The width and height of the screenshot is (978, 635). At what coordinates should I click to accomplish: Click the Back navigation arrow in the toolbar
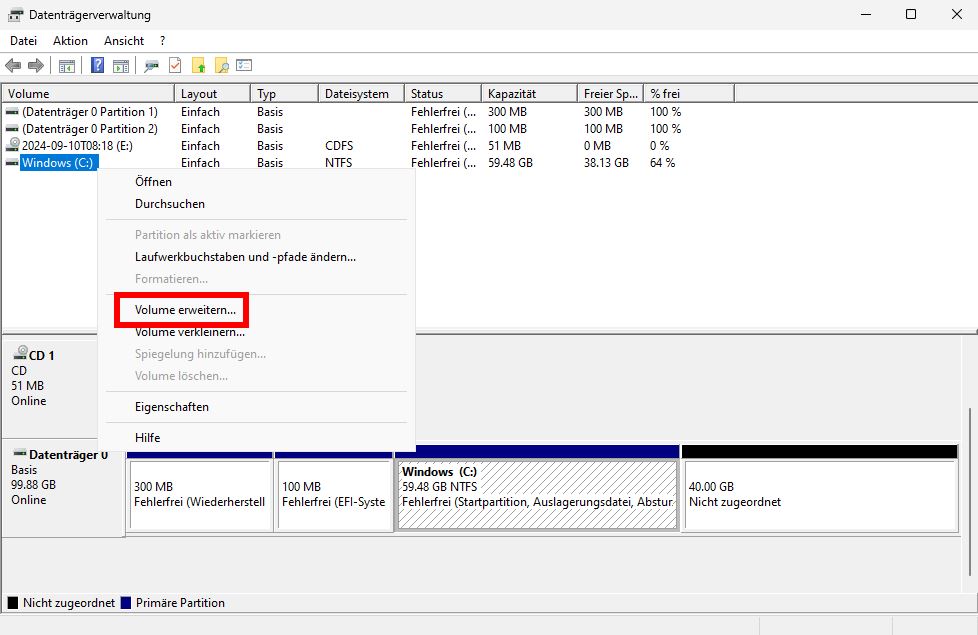(x=15, y=65)
